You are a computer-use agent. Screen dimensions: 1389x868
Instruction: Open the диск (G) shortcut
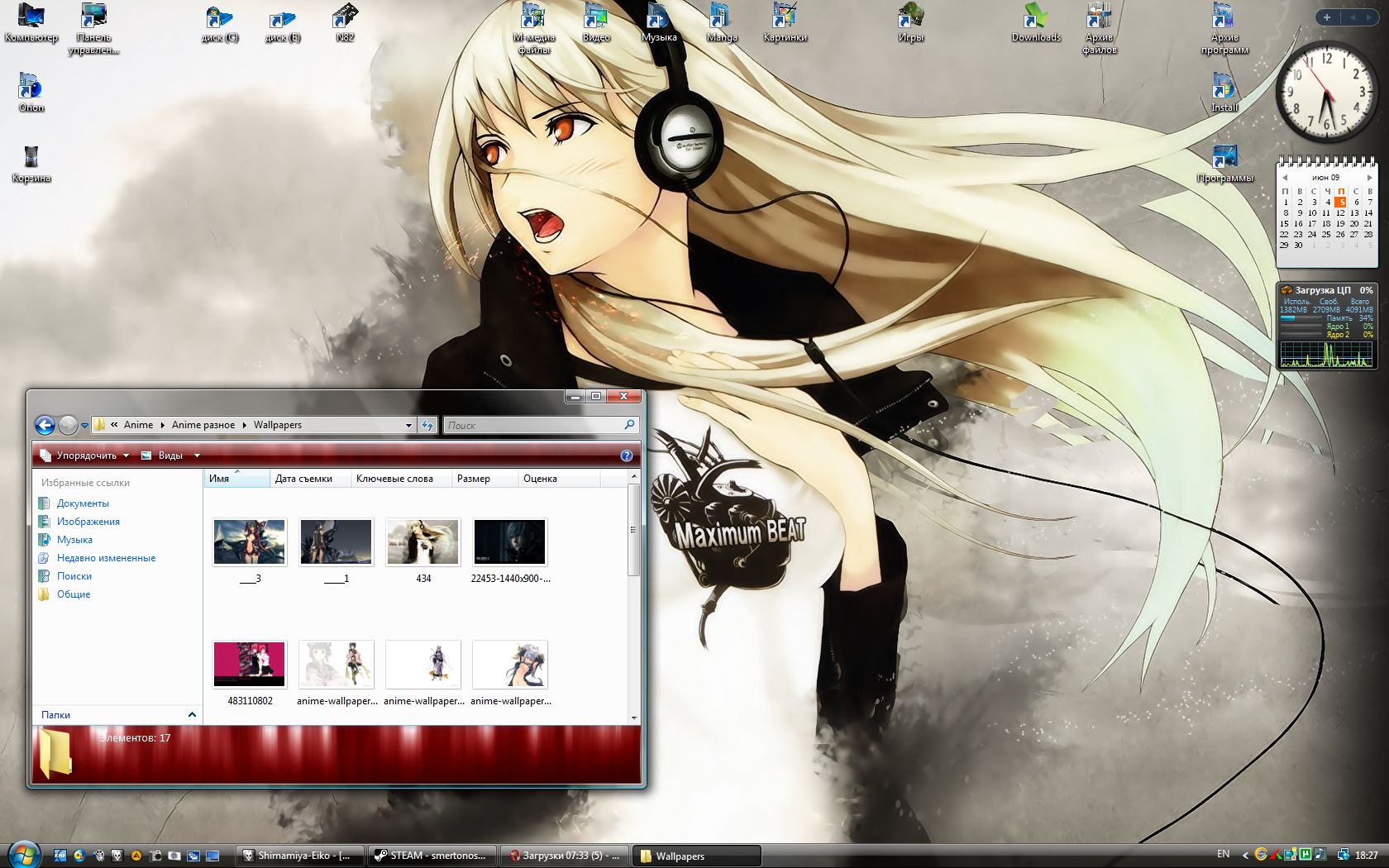point(219,24)
